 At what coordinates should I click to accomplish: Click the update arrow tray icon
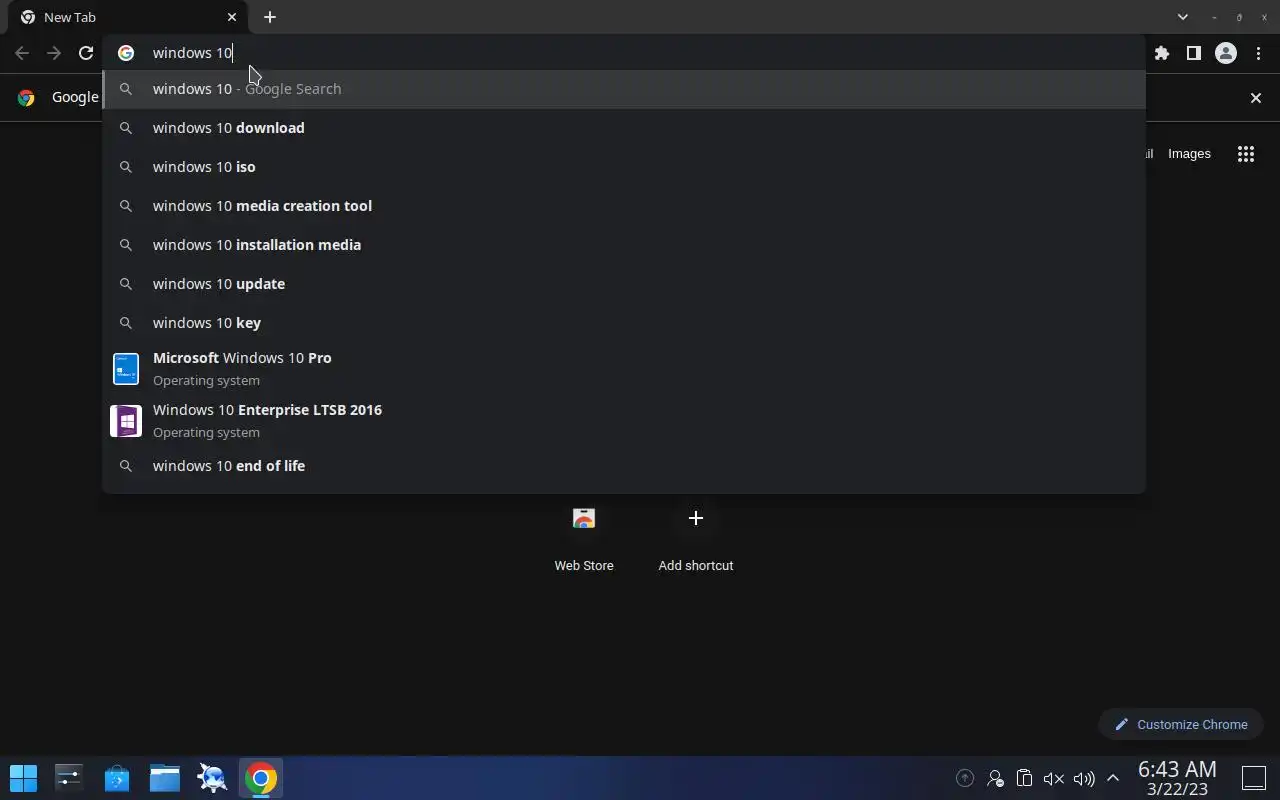[965, 778]
